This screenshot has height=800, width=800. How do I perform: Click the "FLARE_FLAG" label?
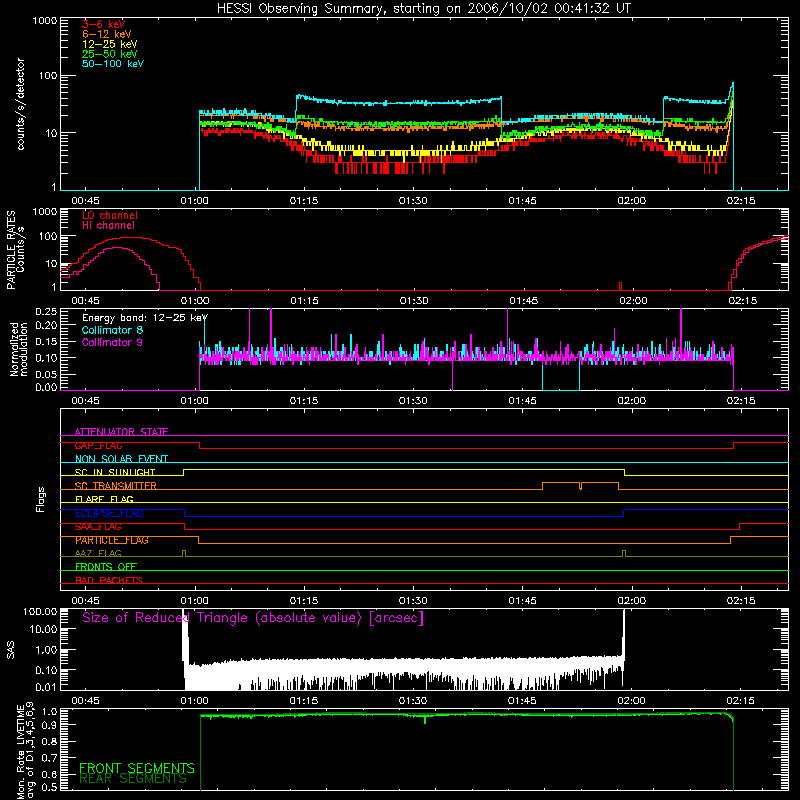tap(104, 499)
